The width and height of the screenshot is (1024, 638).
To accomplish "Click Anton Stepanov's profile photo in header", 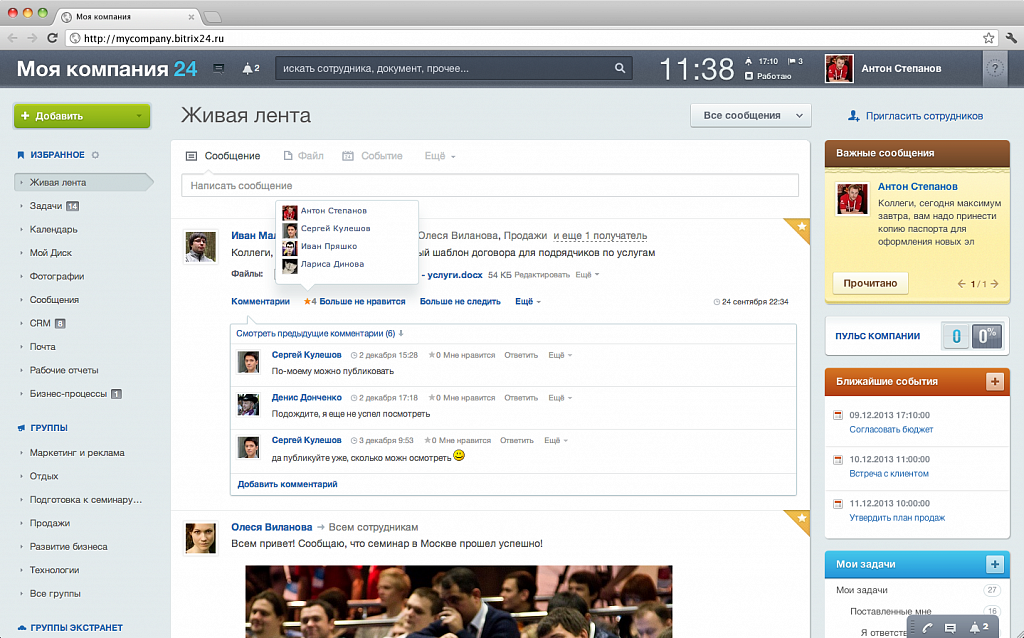I will tap(839, 69).
